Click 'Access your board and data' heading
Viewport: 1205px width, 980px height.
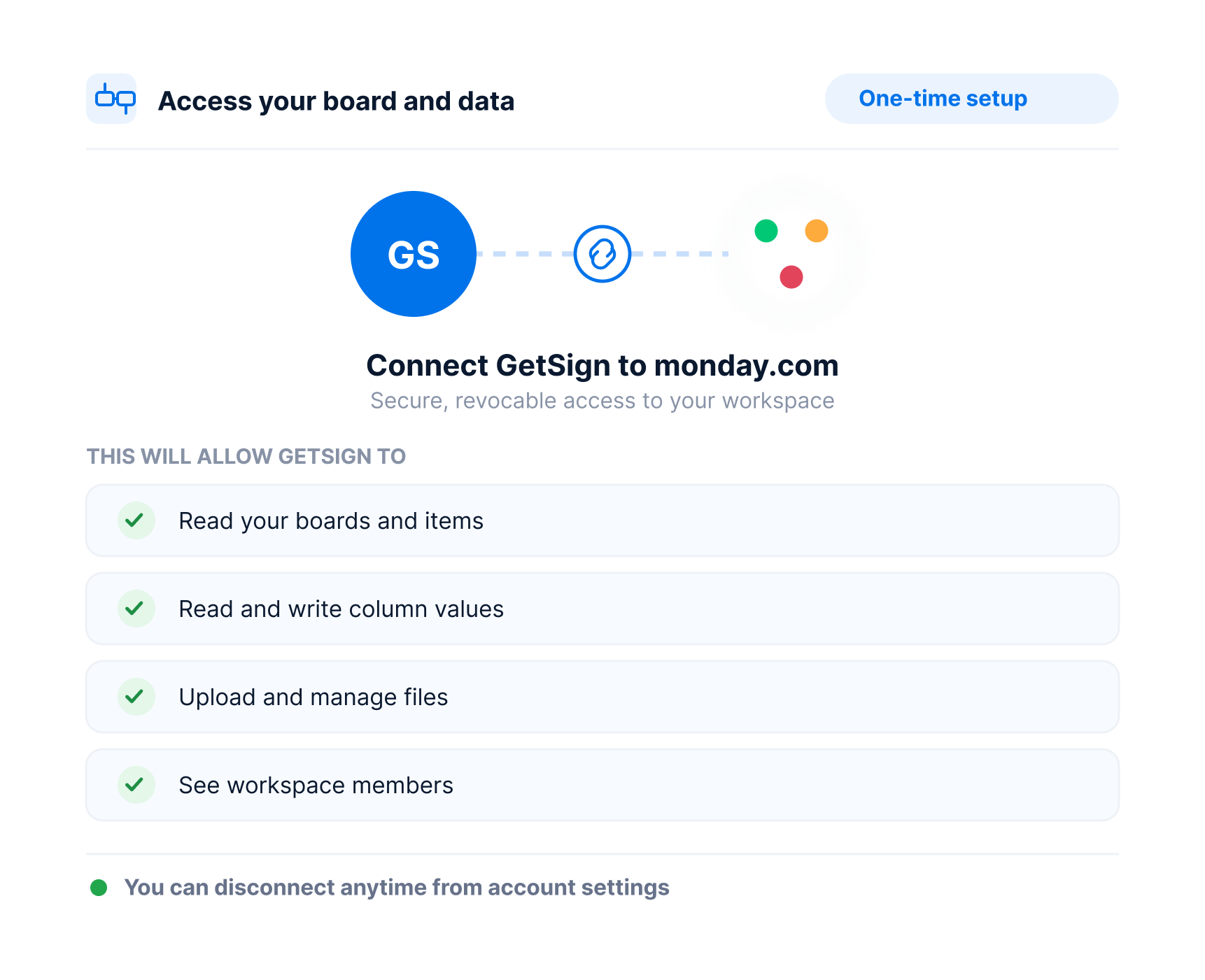click(337, 101)
